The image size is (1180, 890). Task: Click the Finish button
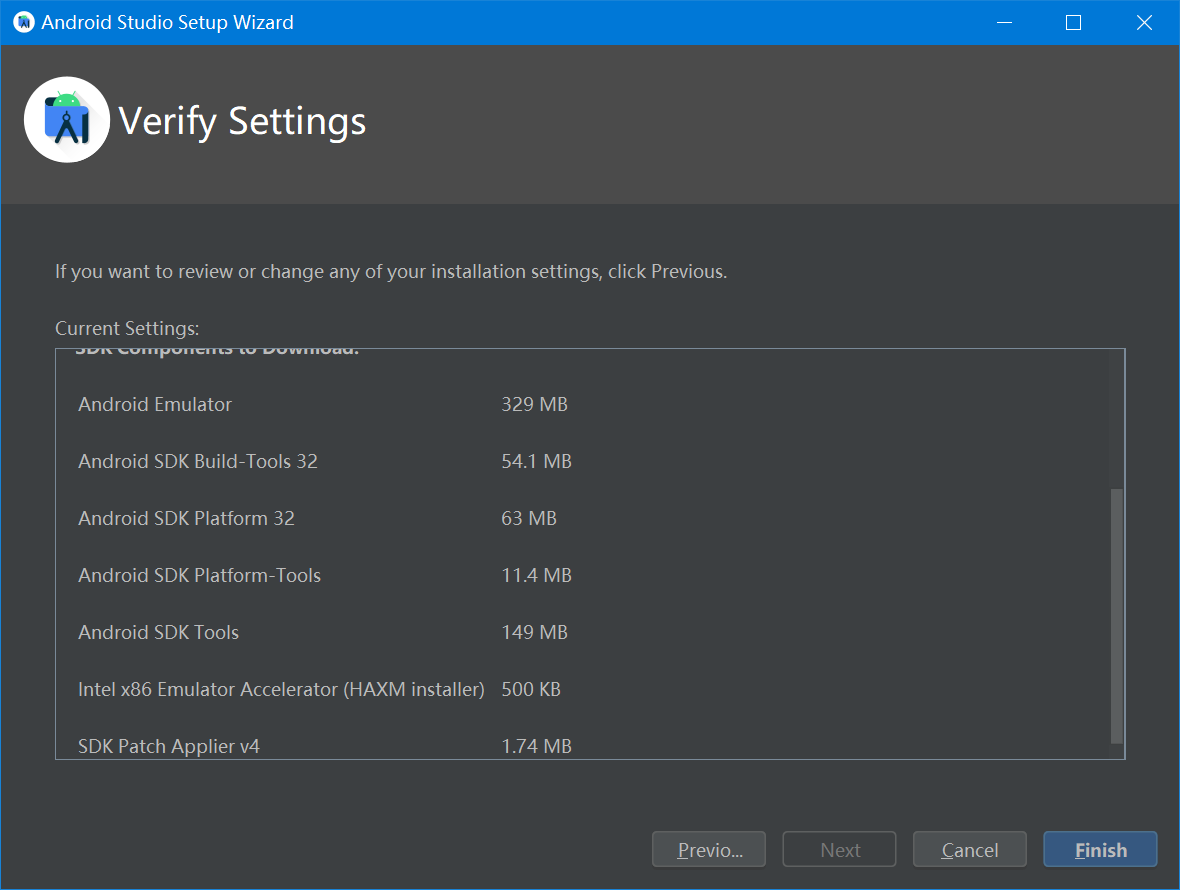click(x=1099, y=849)
